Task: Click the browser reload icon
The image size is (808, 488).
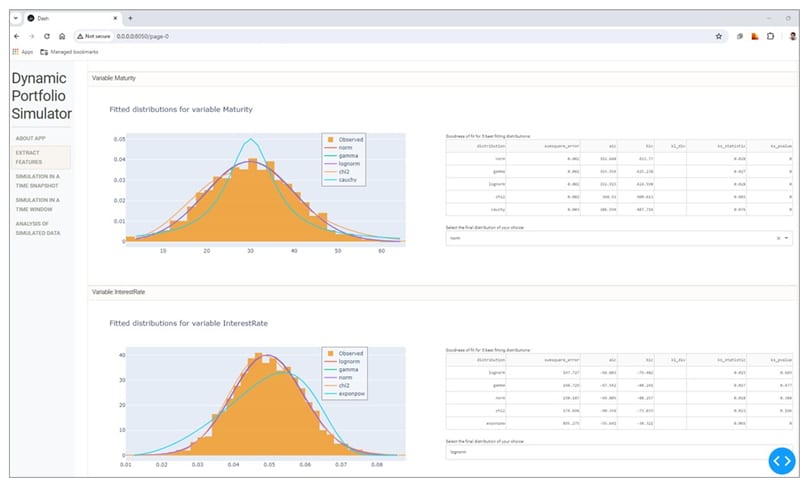Action: pos(47,35)
